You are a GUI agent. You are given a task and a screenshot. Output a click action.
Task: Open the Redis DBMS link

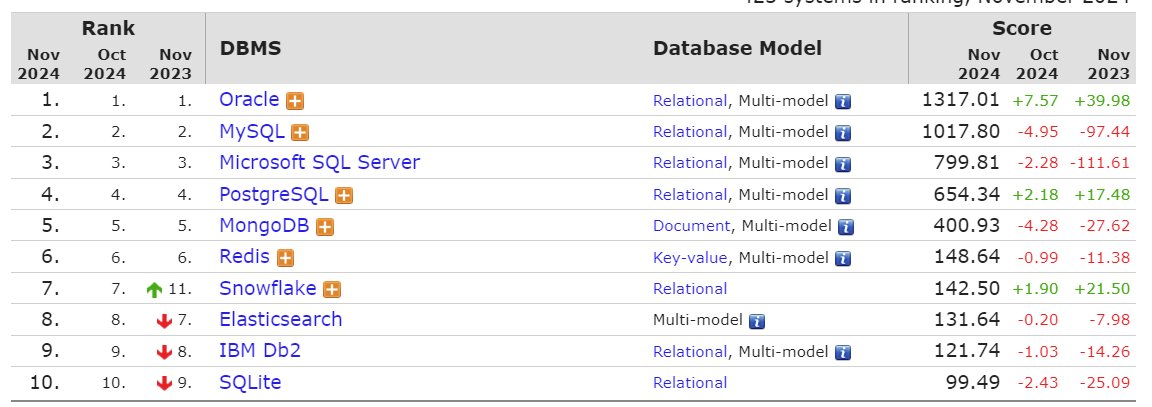click(x=245, y=256)
